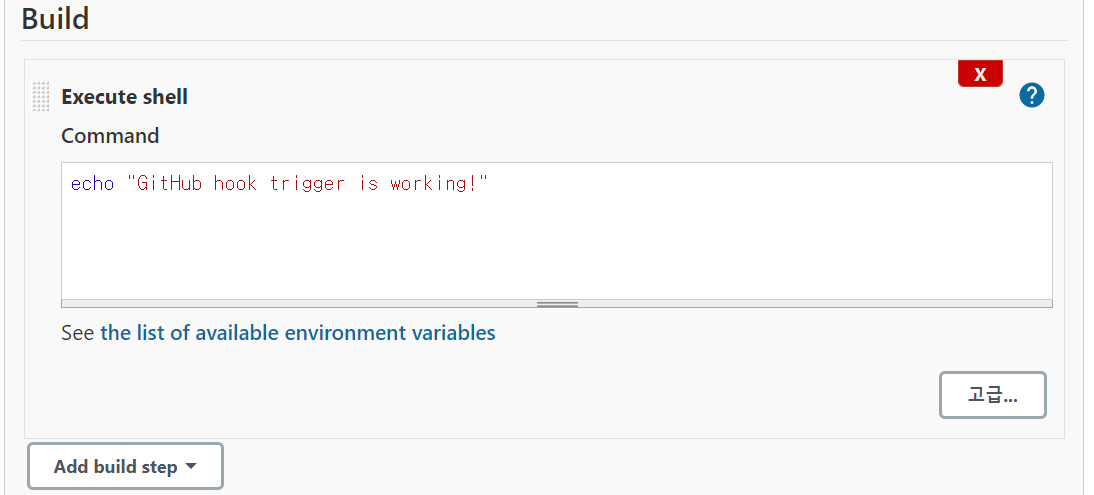Open help for Execute shell question mark
Image resolution: width=1094 pixels, height=495 pixels.
[1031, 95]
